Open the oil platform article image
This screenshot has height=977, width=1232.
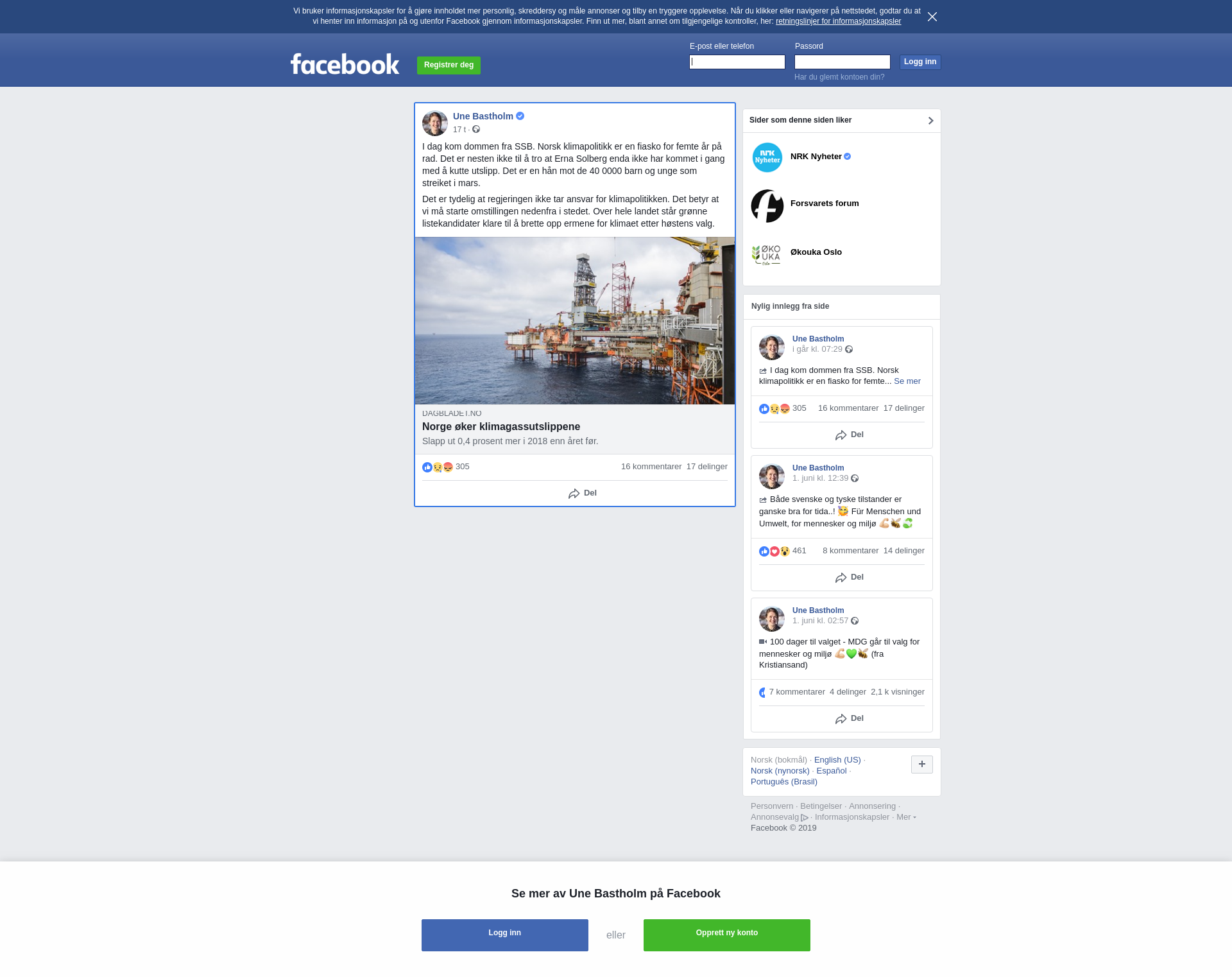pyautogui.click(x=575, y=320)
